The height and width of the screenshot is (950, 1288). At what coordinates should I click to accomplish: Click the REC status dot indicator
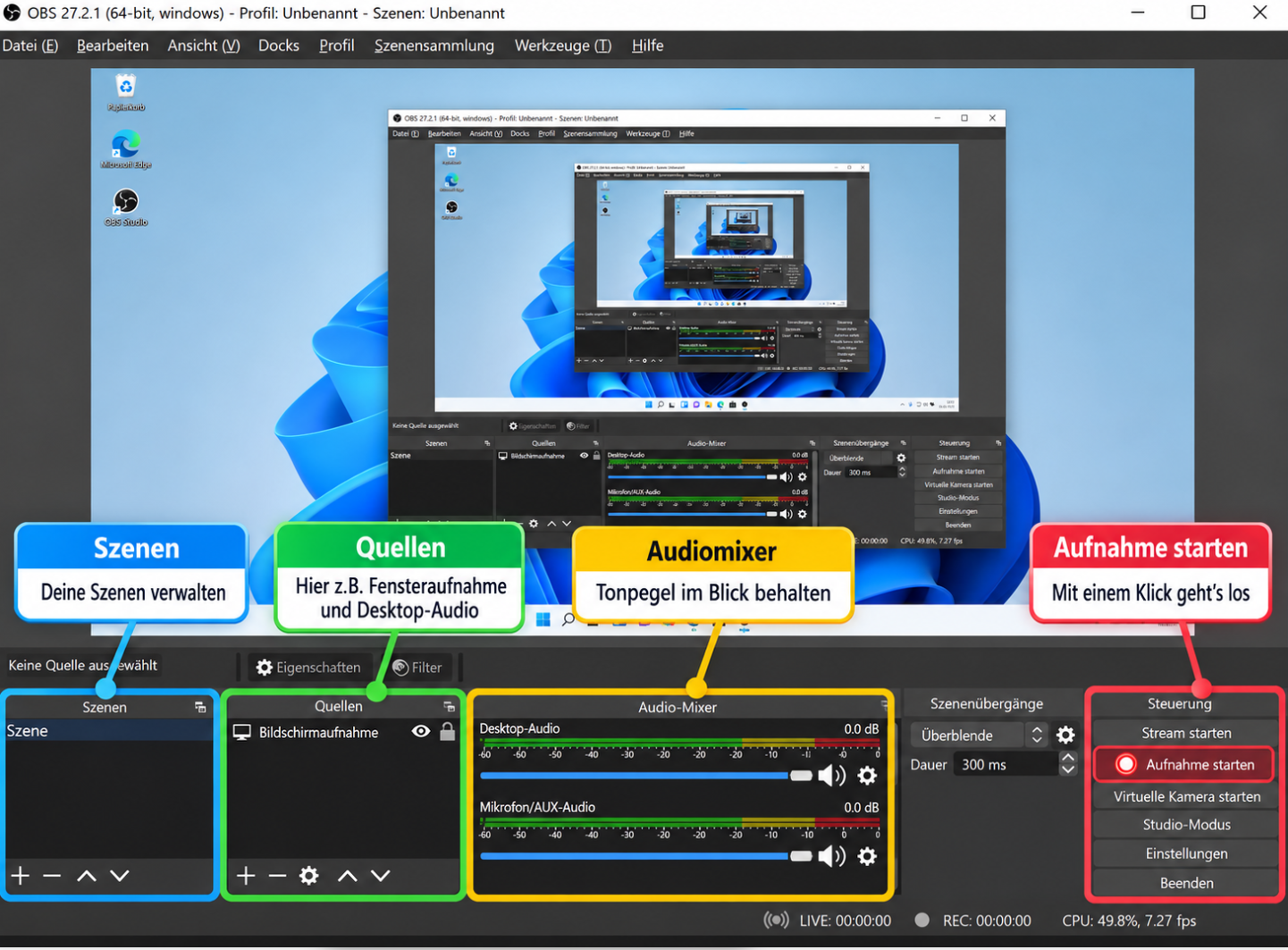pos(922,921)
